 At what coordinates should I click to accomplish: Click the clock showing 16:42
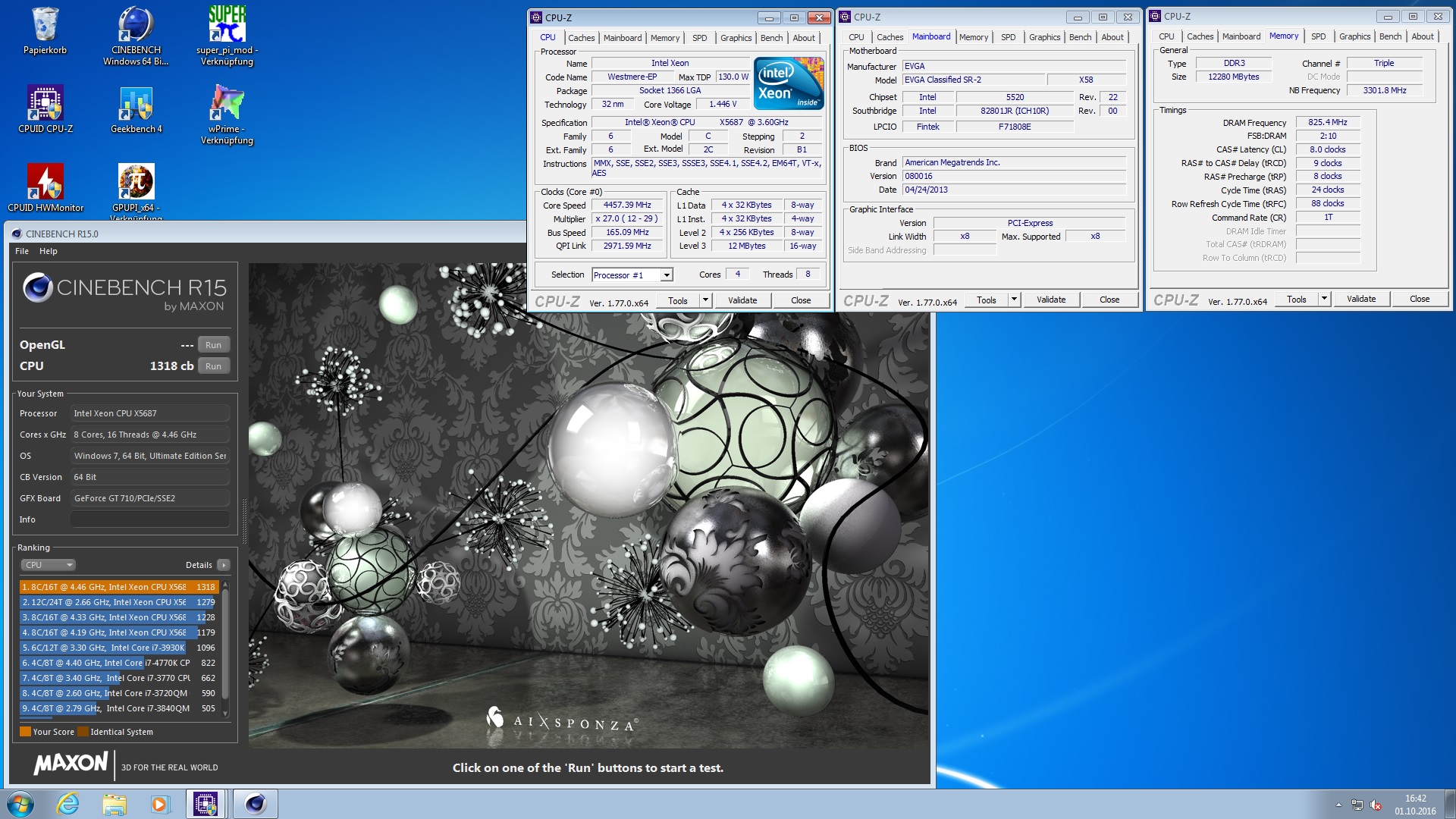pyautogui.click(x=1415, y=799)
